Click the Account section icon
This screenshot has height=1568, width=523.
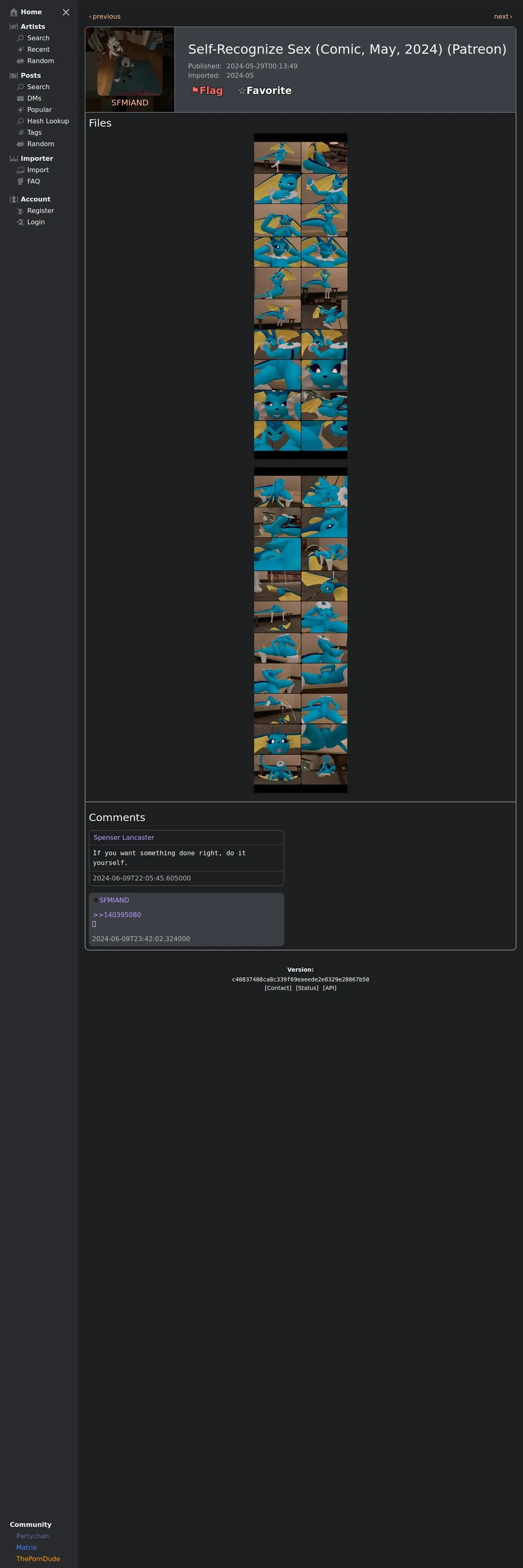tap(14, 199)
